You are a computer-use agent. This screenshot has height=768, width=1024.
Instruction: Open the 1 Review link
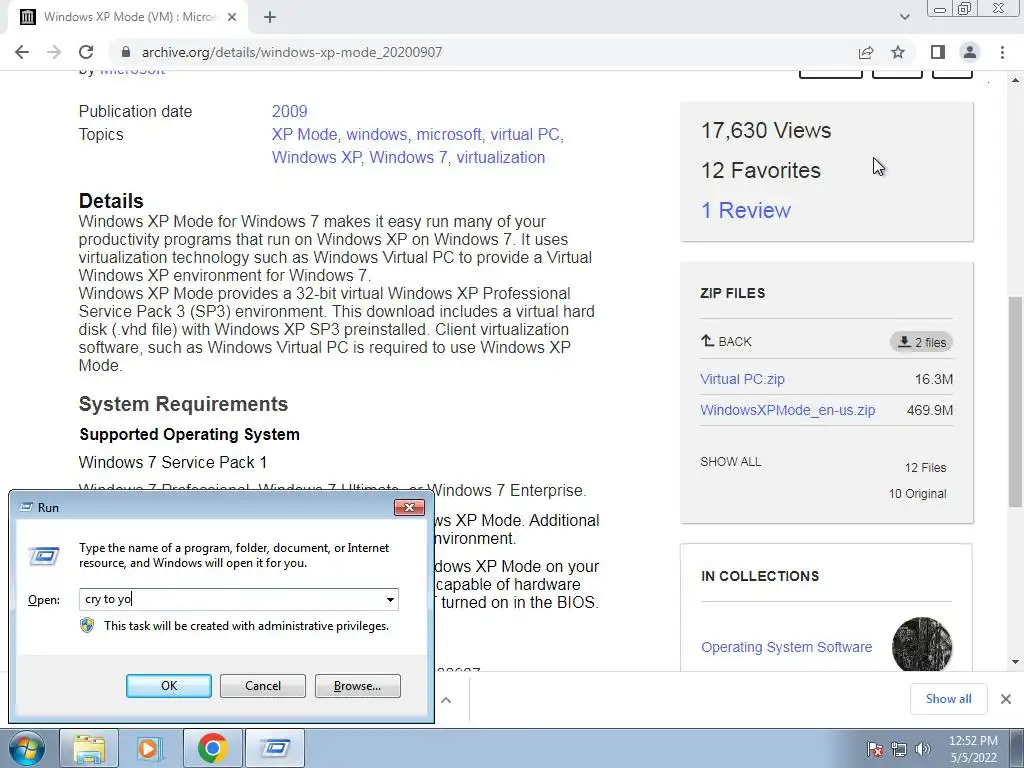click(x=746, y=210)
